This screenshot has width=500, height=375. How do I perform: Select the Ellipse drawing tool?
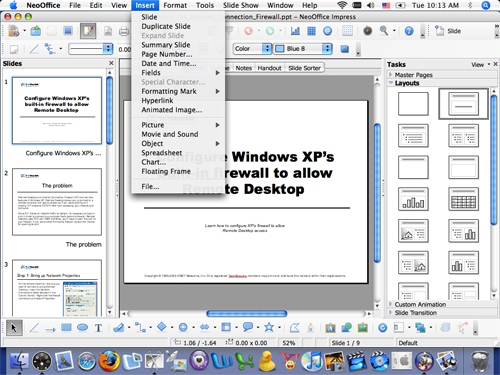click(x=82, y=328)
